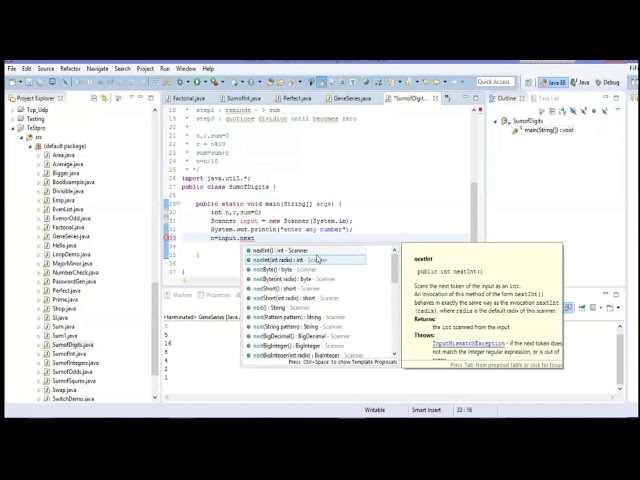640x480 pixels.
Task: Collapse the src folder node
Action: tap(21, 138)
